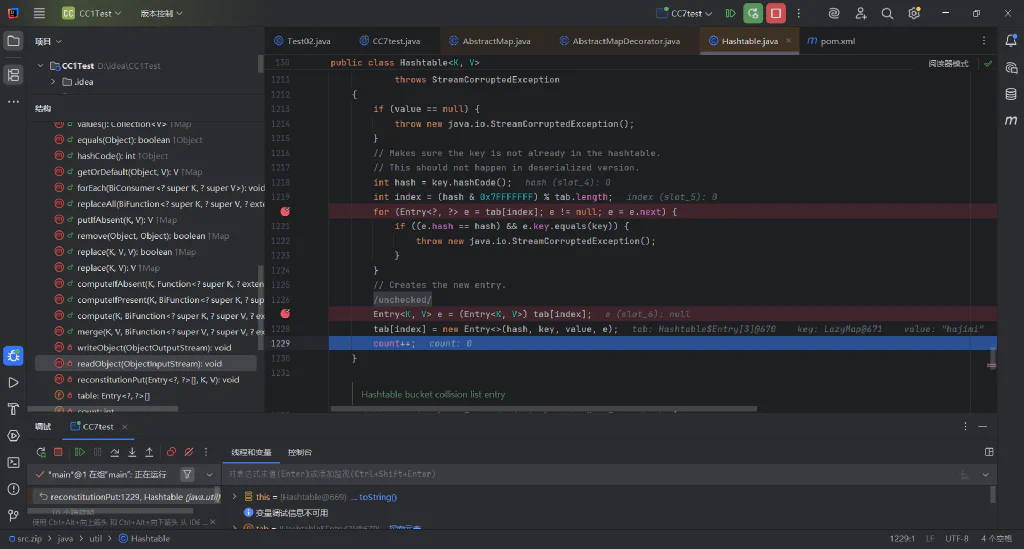Click LF line separator in status bar
This screenshot has width=1024, height=549.
[x=930, y=539]
